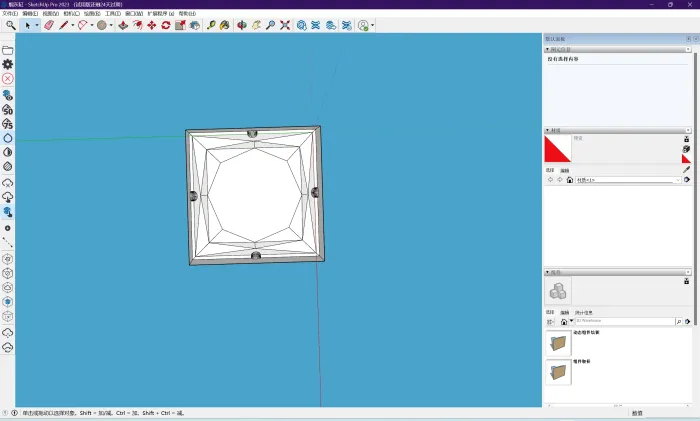Select the Tape Measure tool
Viewport: 700px width, 421px height.
tap(211, 25)
